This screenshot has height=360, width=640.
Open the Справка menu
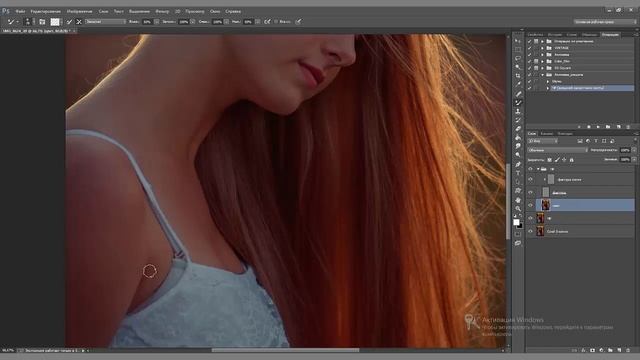(233, 11)
